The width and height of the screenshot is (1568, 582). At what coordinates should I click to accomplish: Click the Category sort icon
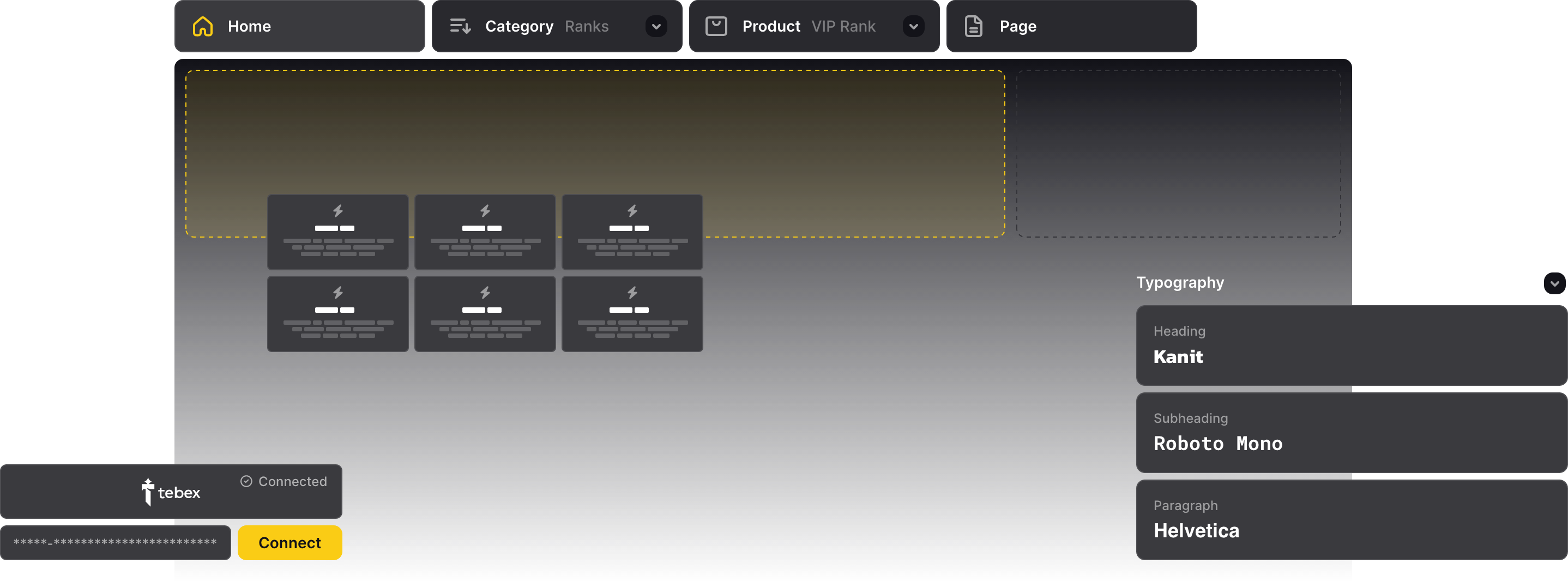point(460,26)
